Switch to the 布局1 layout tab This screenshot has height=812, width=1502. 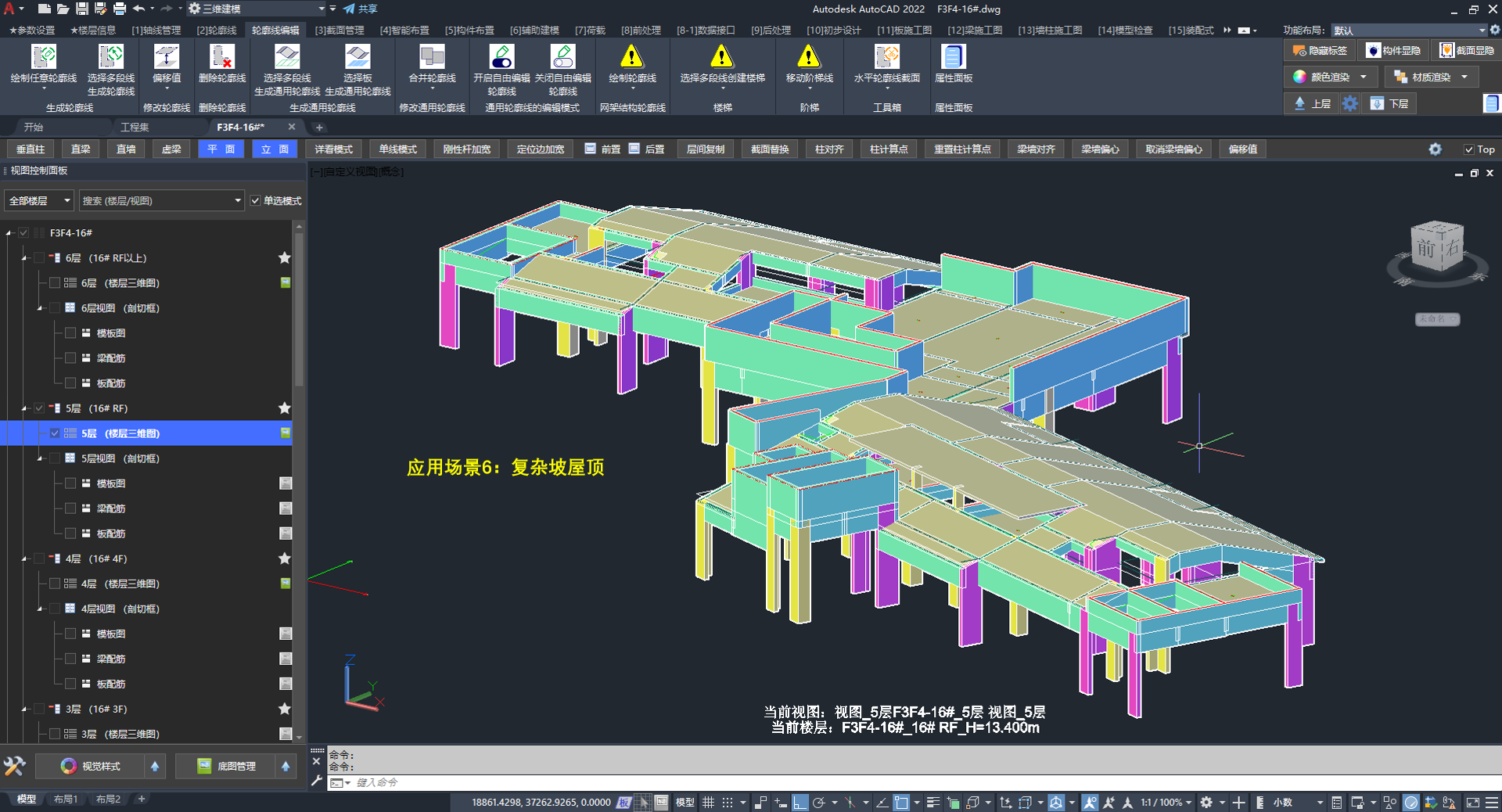[65, 799]
